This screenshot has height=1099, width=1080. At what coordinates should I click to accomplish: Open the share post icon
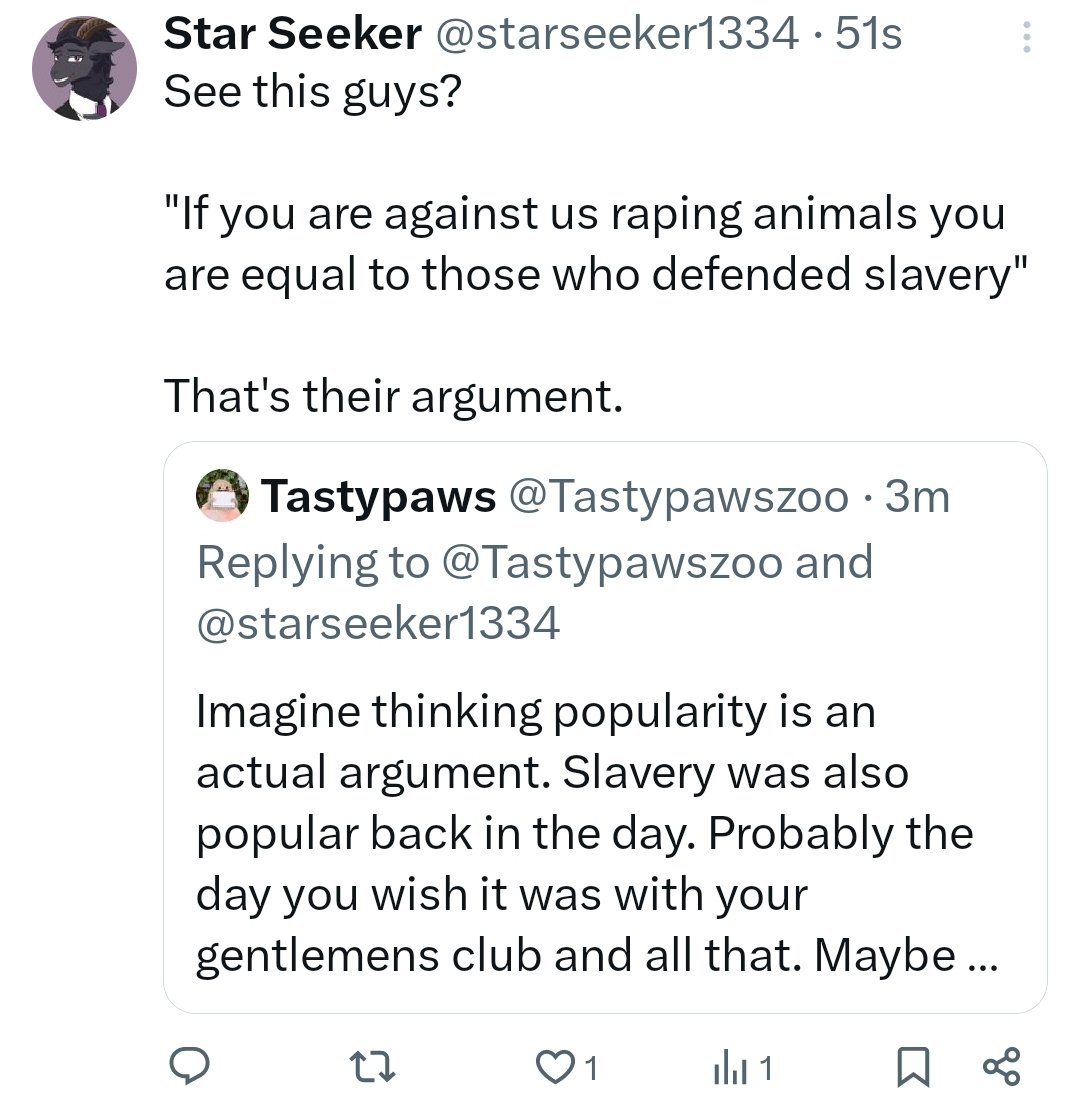pos(1002,1067)
